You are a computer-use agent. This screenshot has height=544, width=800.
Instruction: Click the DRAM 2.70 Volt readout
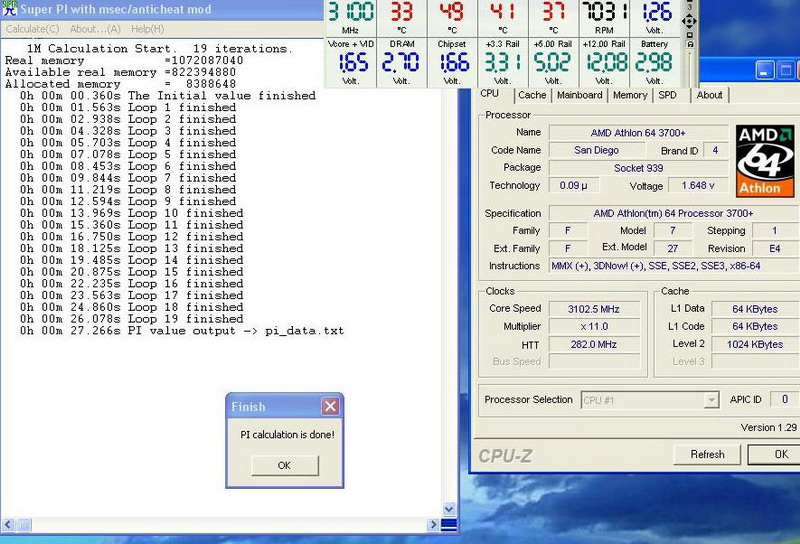tap(402, 62)
